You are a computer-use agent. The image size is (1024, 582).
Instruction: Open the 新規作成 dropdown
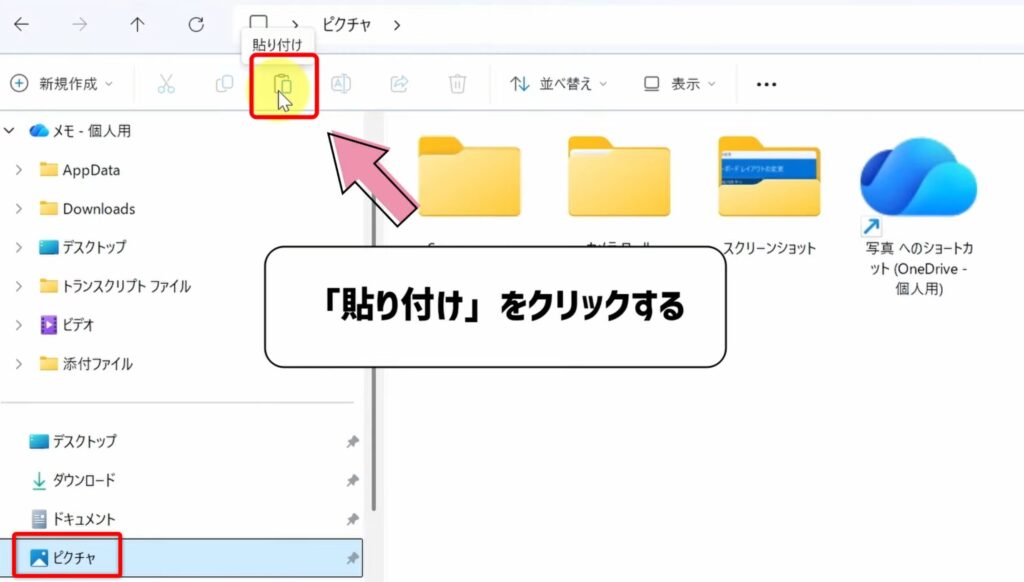[61, 85]
